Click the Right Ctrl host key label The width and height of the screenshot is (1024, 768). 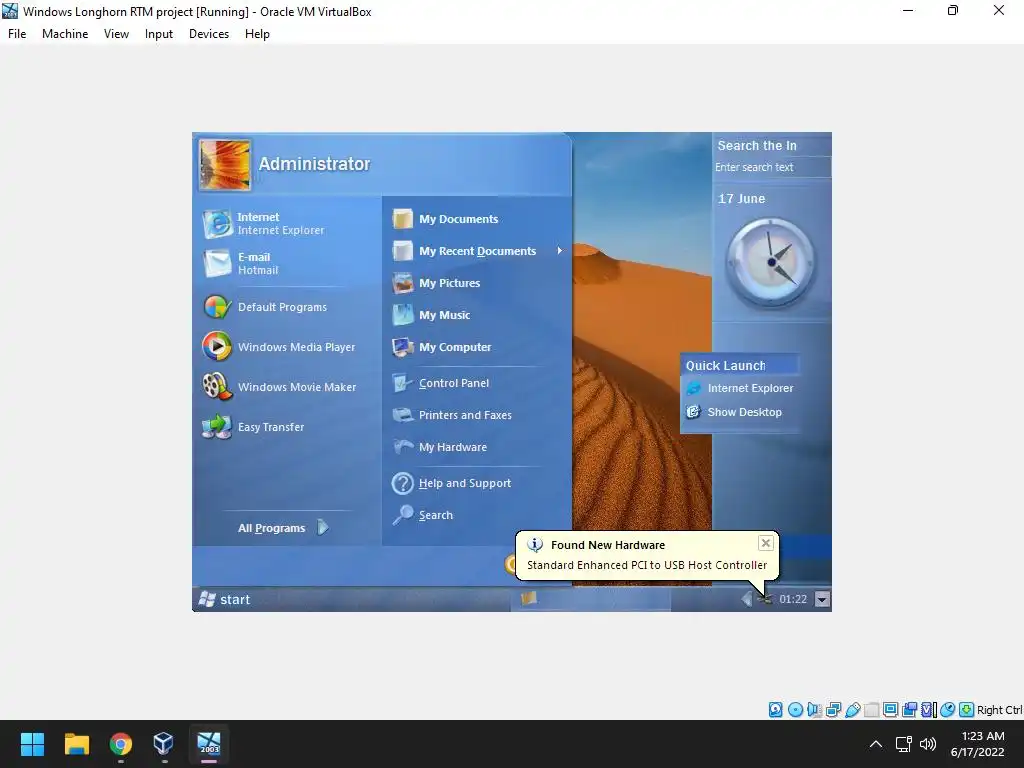click(1000, 710)
